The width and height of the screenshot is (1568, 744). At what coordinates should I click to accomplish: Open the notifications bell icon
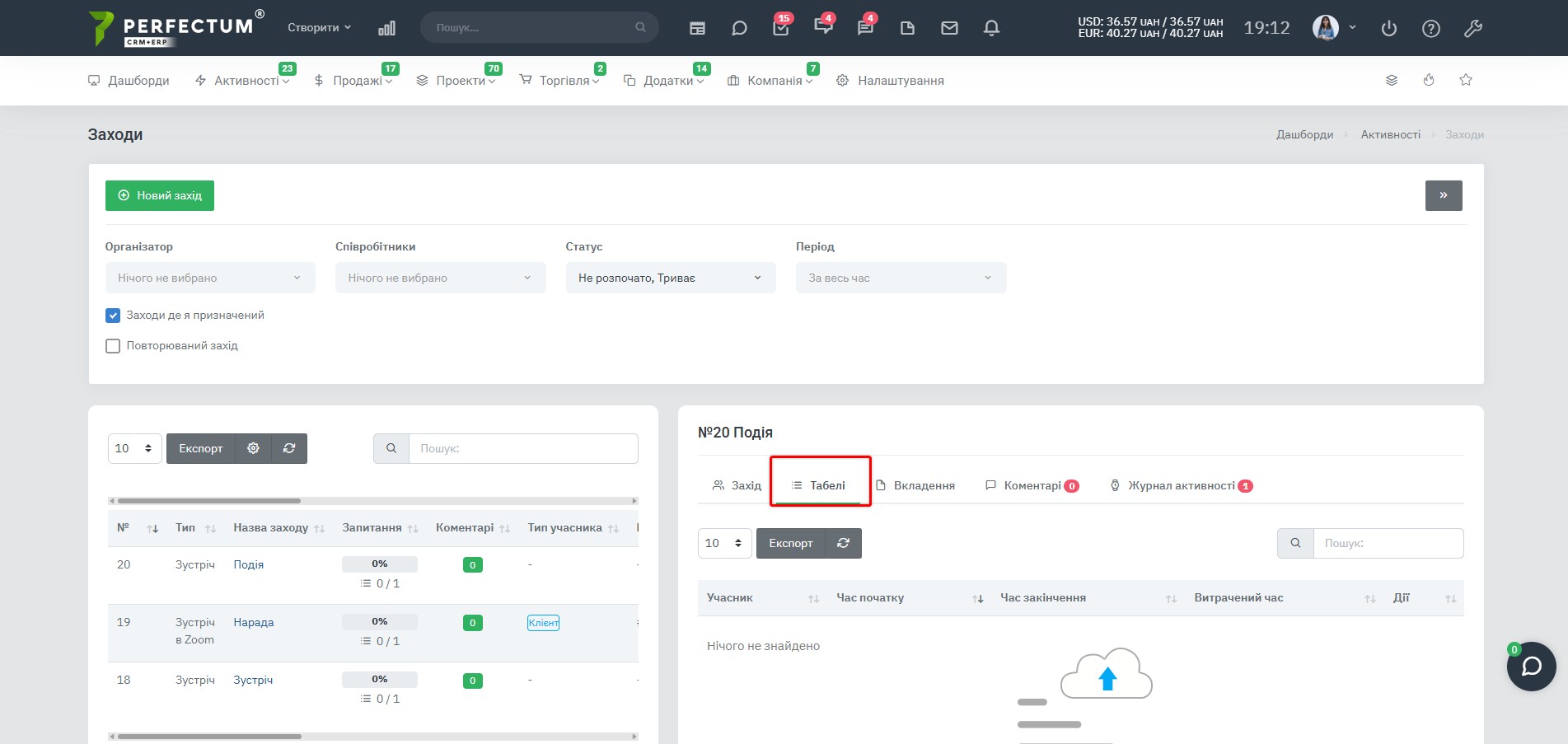[x=991, y=28]
